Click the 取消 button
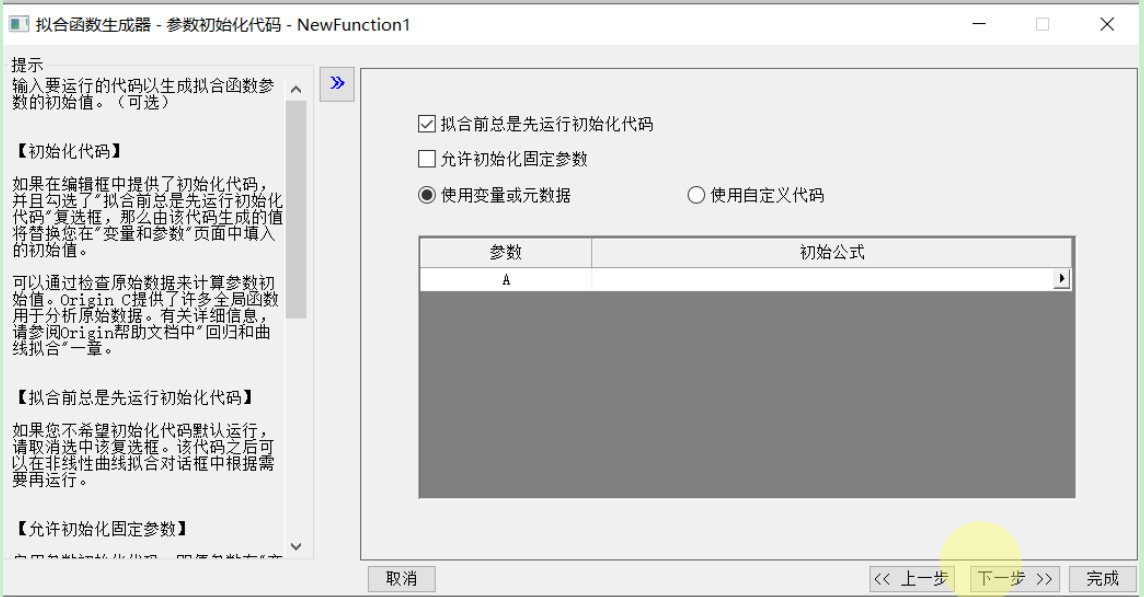Screen dimensions: 1144x597 tap(401, 579)
